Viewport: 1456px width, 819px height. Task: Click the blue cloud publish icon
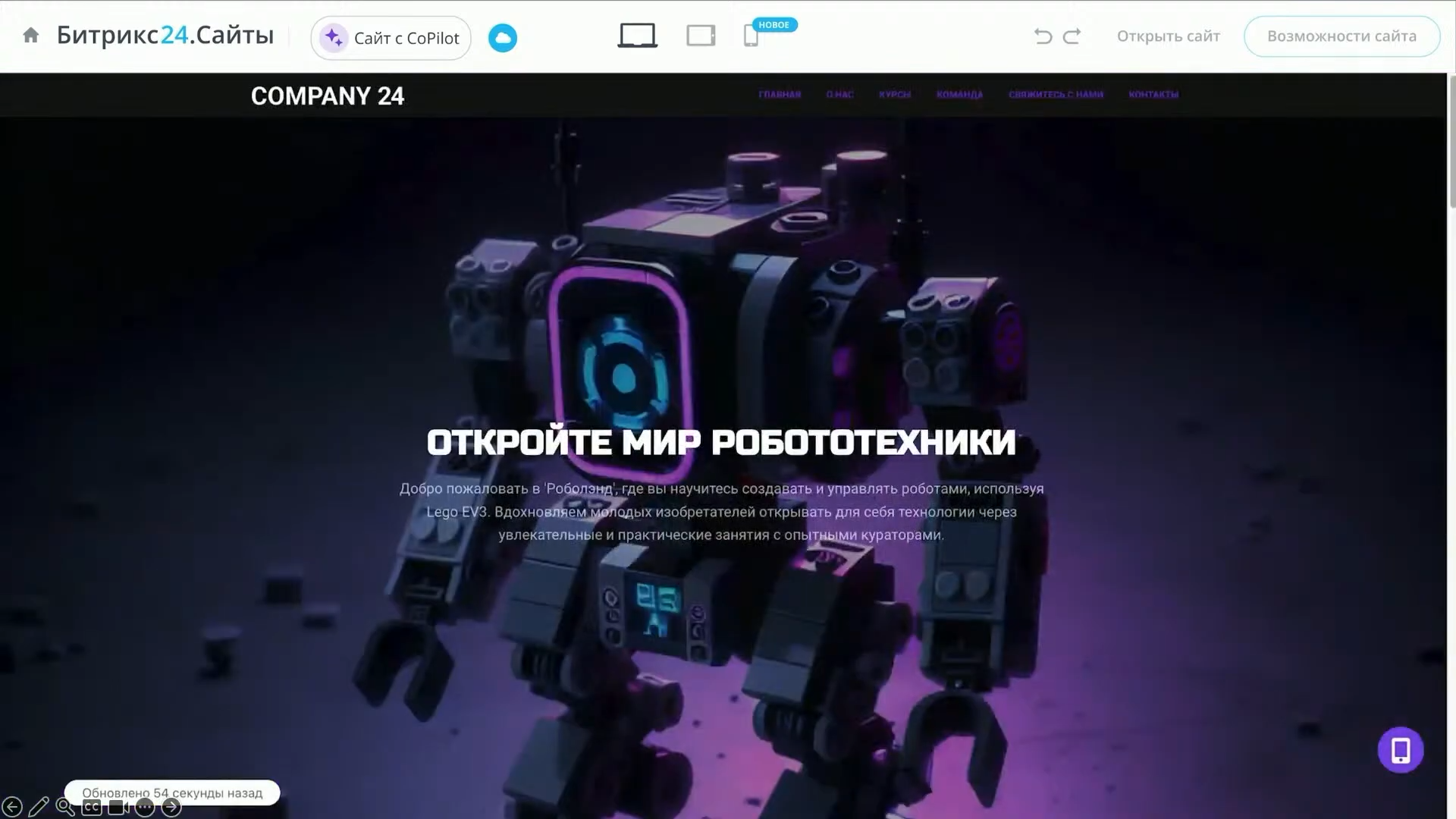point(502,38)
